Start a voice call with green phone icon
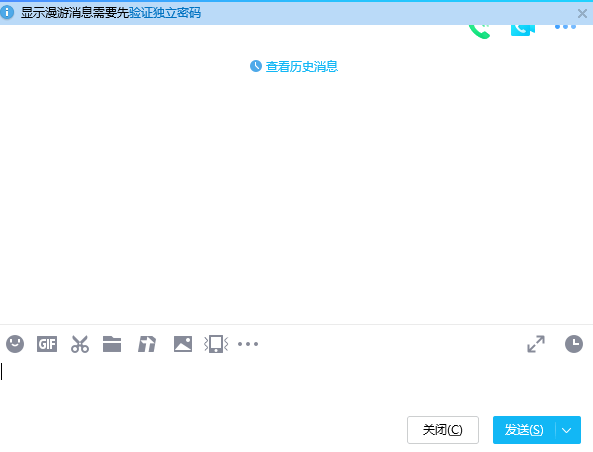 [480, 31]
